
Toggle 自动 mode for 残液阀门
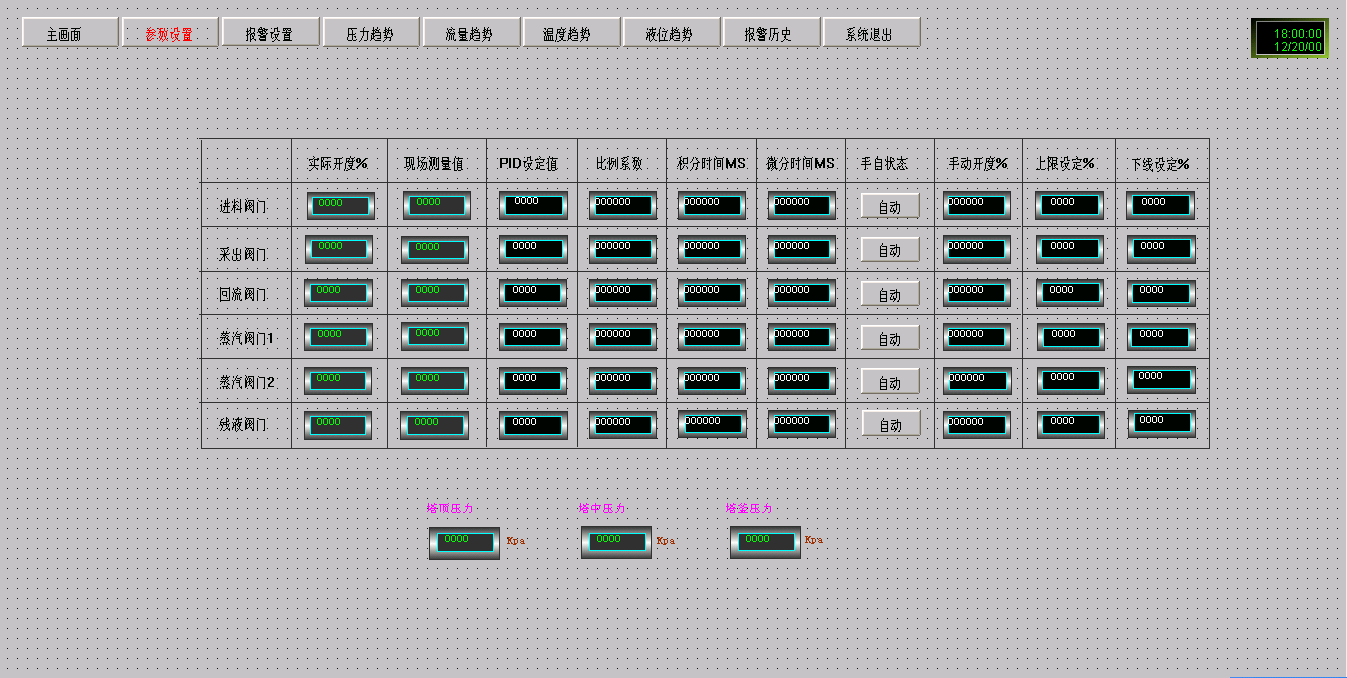(889, 425)
